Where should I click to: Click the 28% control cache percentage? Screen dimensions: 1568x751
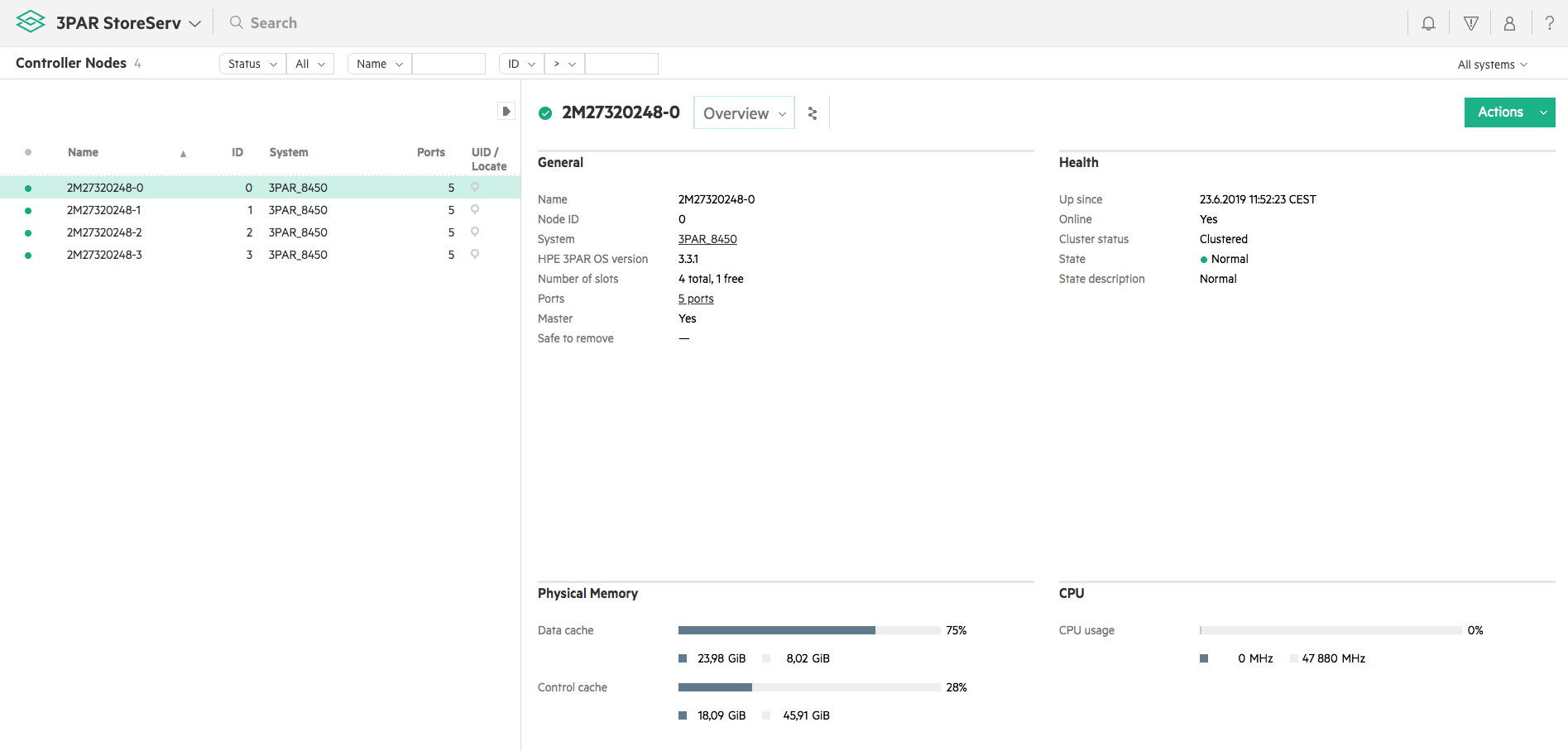(957, 687)
